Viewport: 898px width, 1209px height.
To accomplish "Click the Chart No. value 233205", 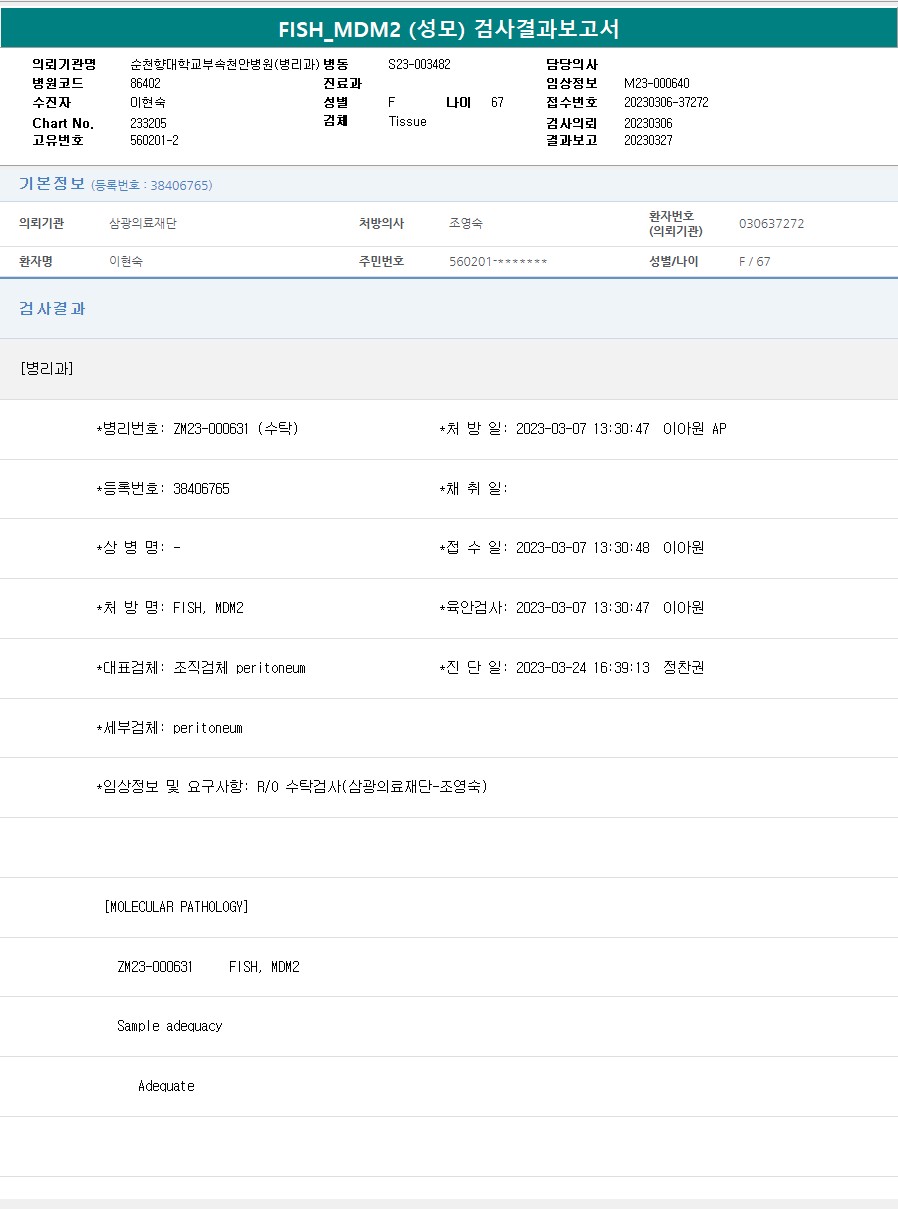I will [x=148, y=122].
